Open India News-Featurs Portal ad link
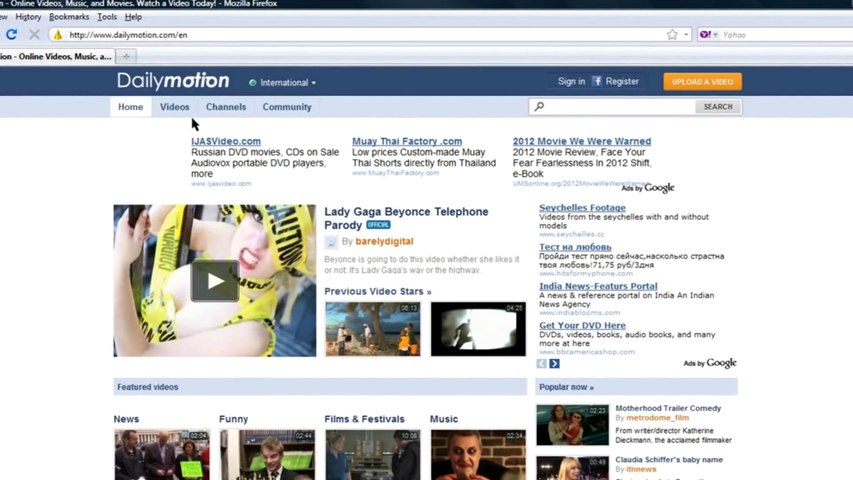The image size is (853, 480). point(598,286)
